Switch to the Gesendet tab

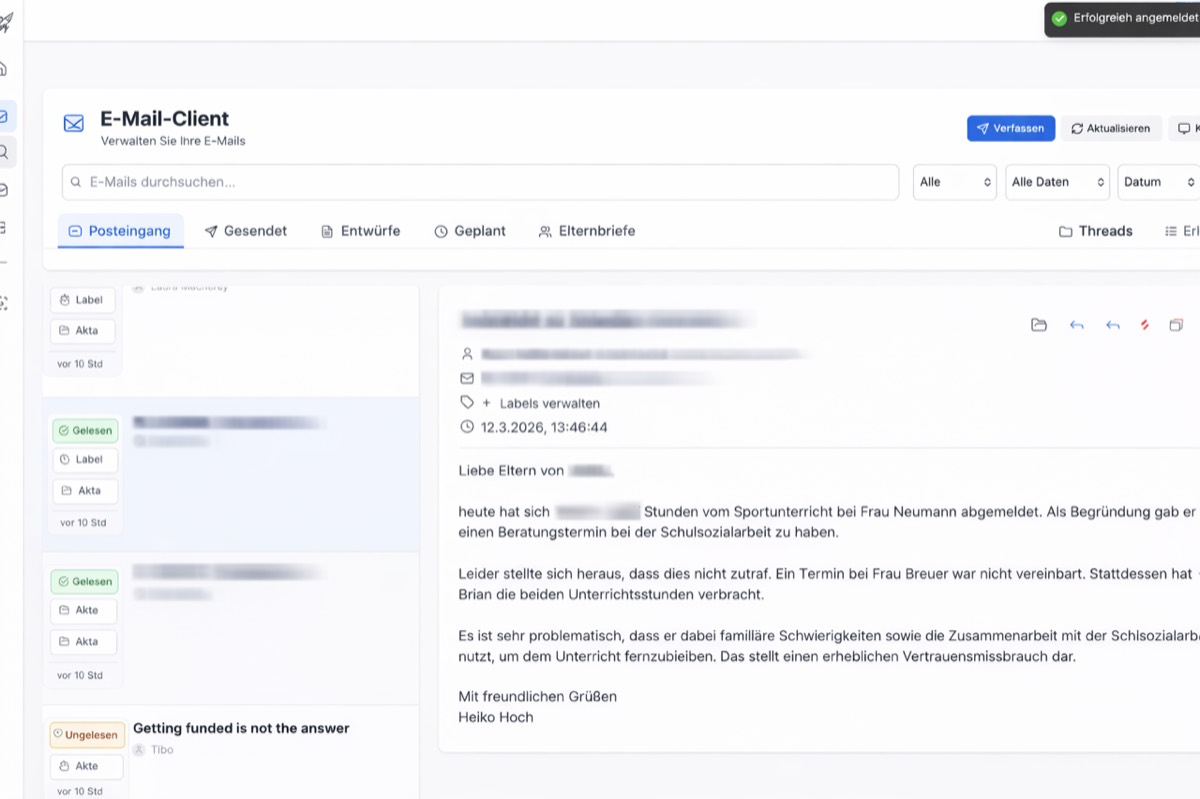pyautogui.click(x=246, y=230)
